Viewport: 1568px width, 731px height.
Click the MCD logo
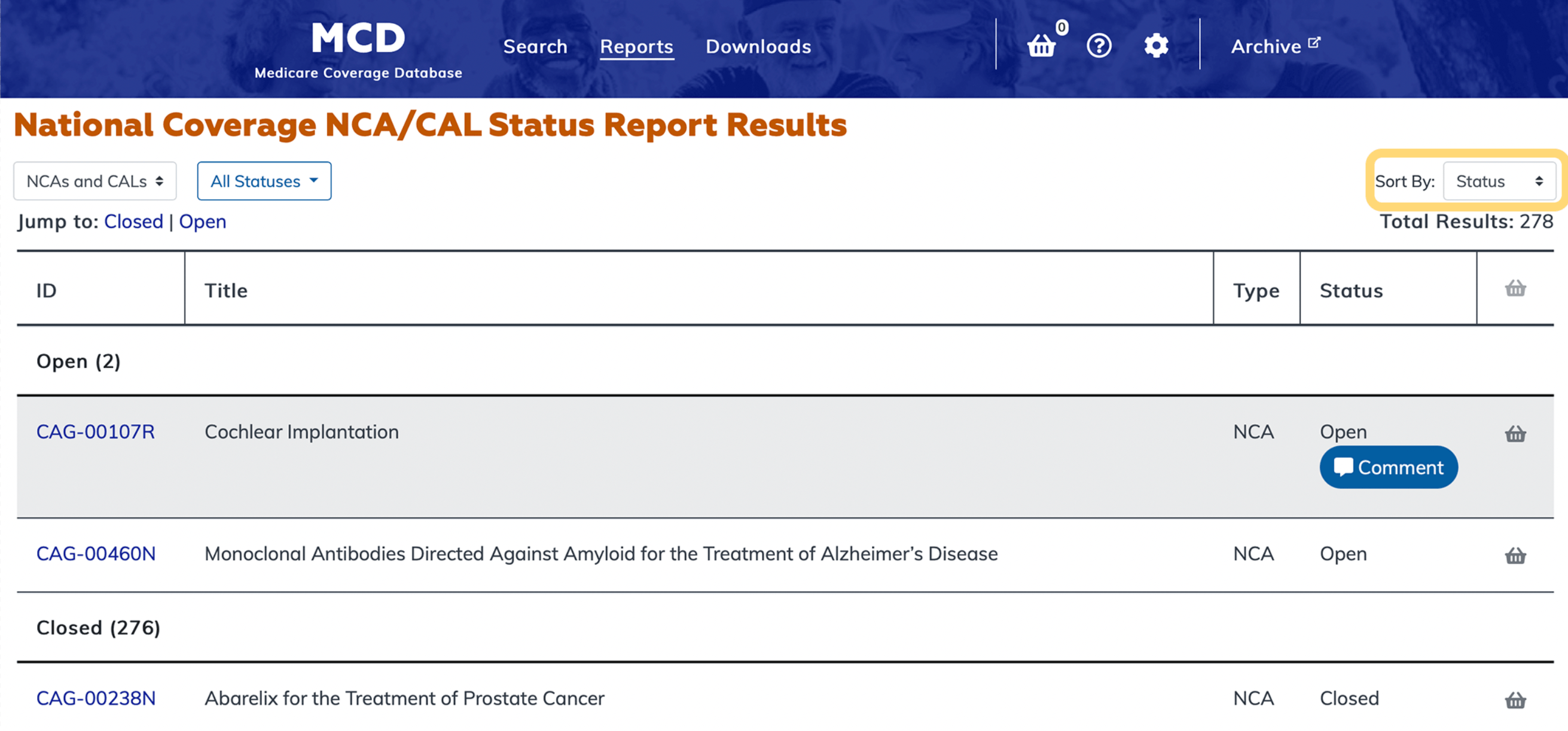(358, 48)
